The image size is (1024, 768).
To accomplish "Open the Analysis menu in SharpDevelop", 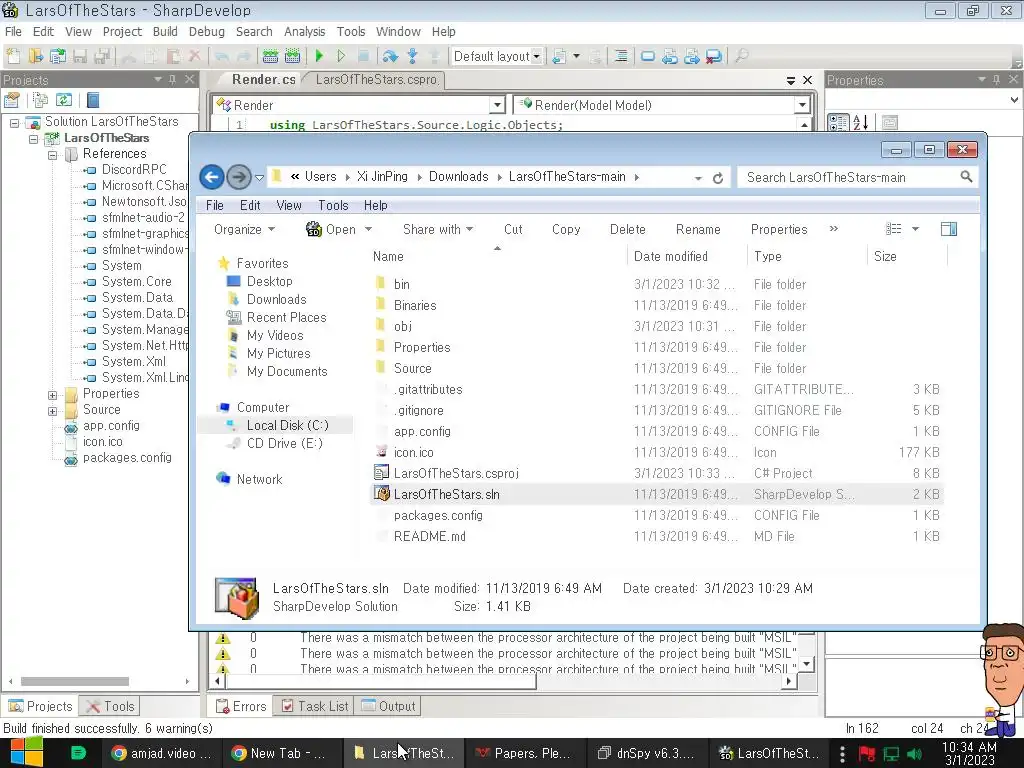I will pos(304,31).
